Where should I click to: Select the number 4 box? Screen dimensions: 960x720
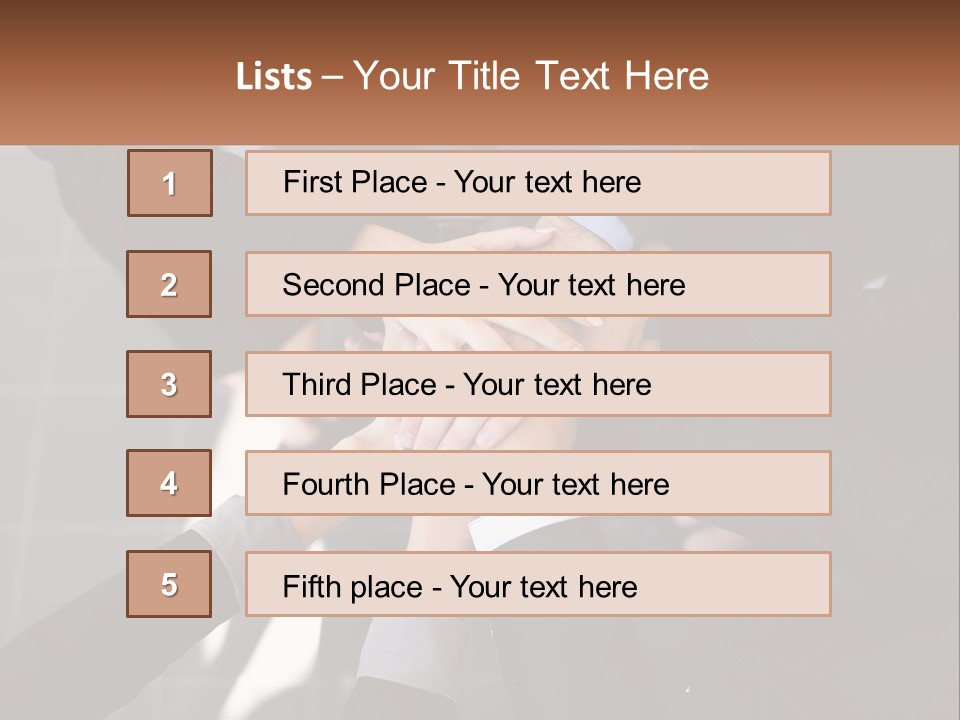point(169,483)
